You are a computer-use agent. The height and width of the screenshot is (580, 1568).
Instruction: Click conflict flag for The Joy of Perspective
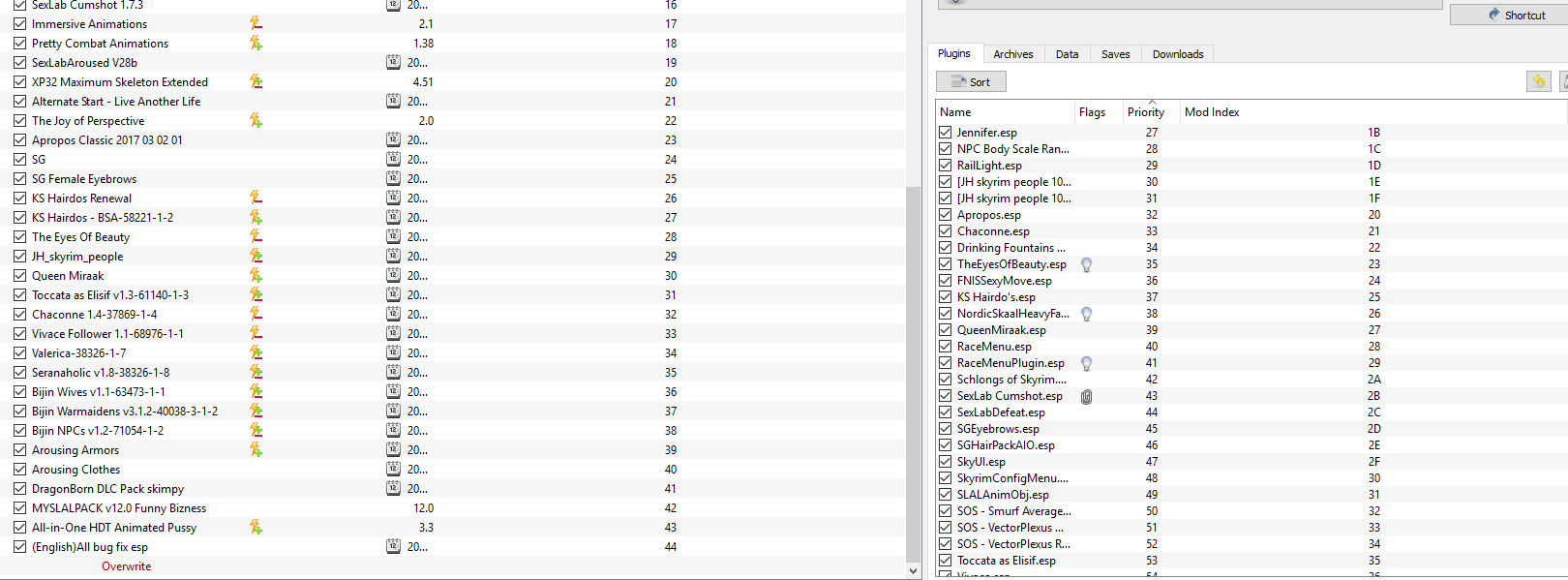click(x=256, y=120)
